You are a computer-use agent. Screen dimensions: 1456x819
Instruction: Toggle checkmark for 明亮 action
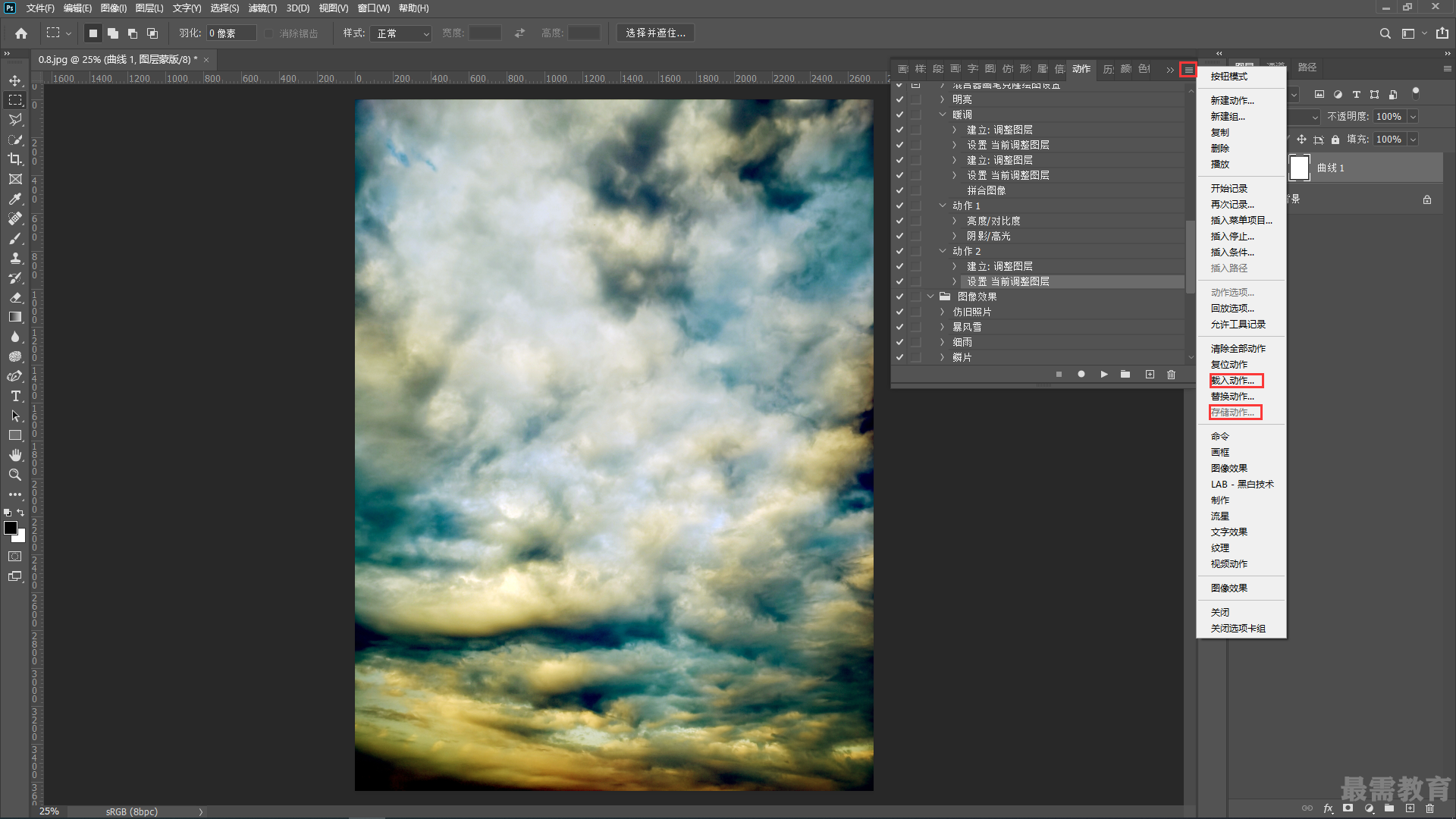[x=899, y=99]
